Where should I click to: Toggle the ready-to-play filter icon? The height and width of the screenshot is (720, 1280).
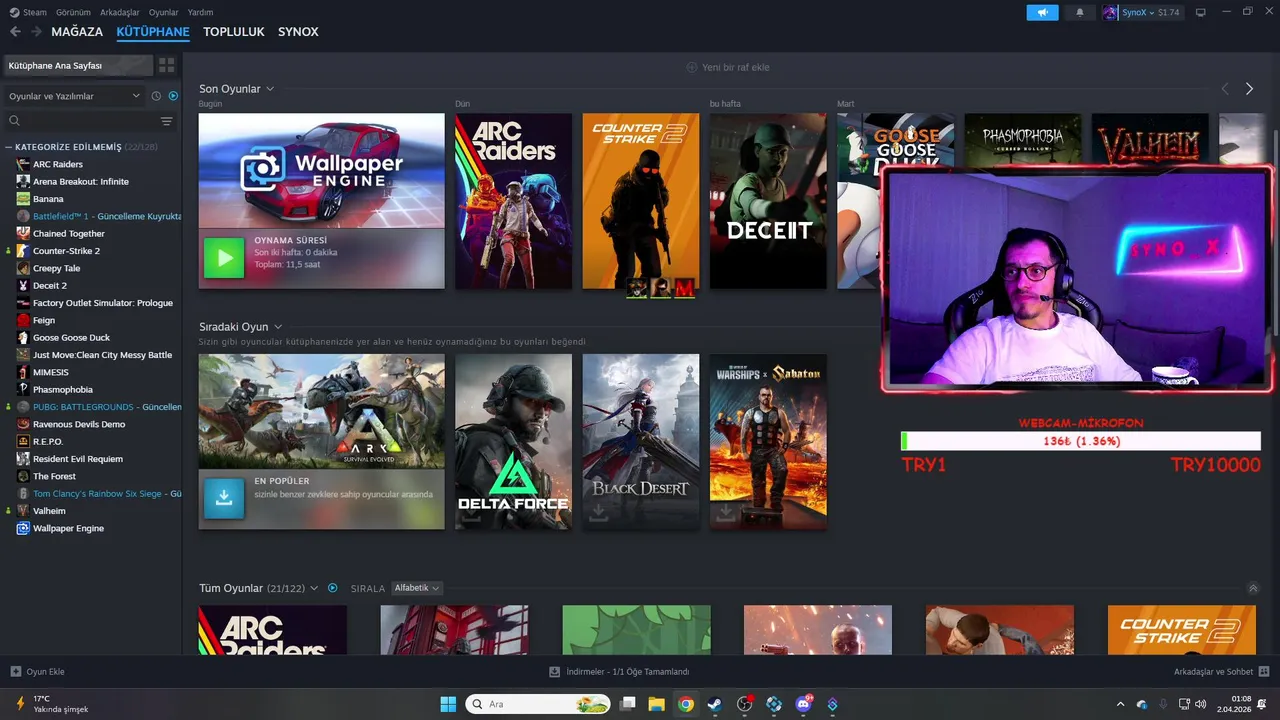[173, 96]
